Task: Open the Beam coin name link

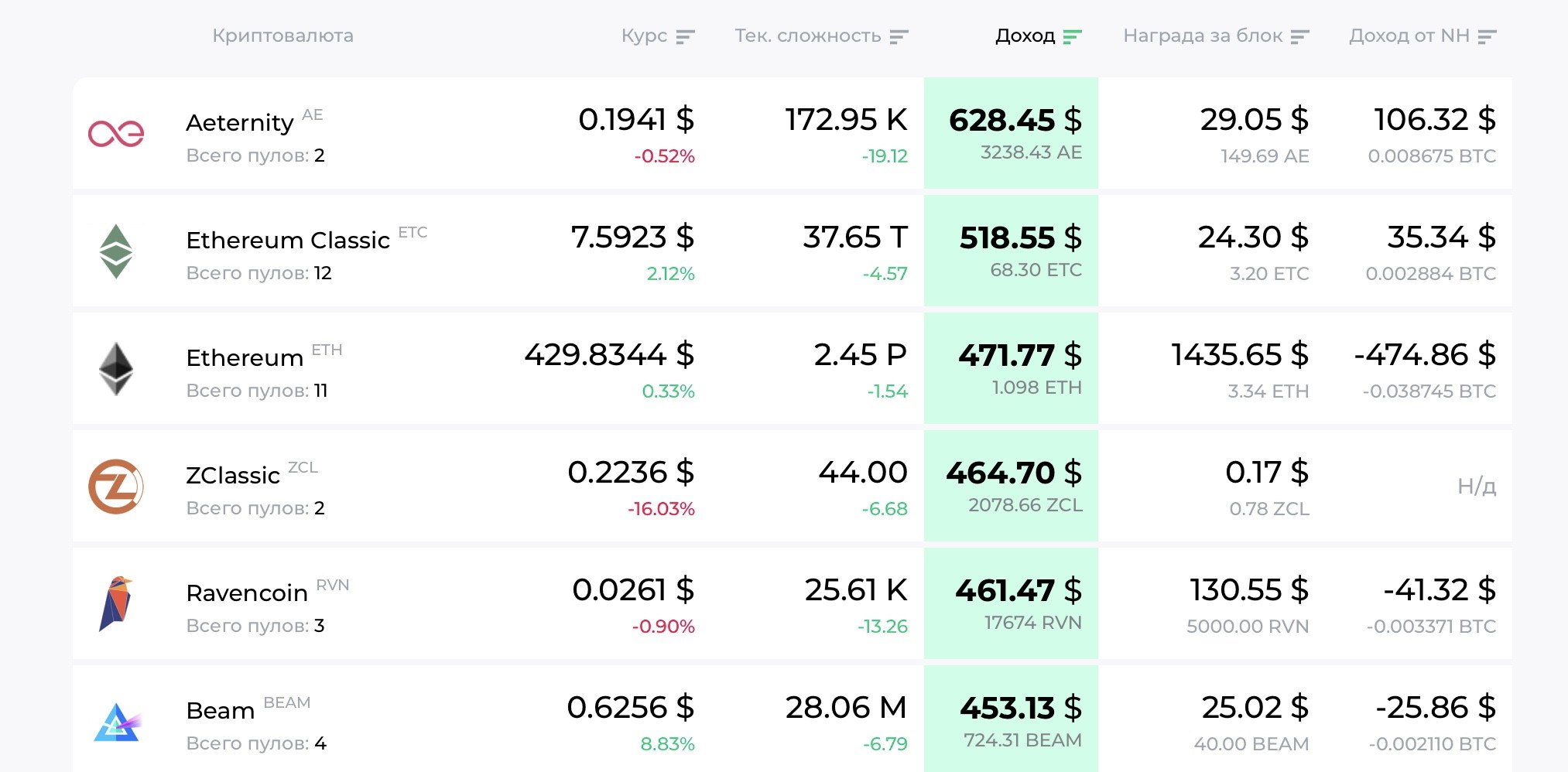Action: (221, 710)
